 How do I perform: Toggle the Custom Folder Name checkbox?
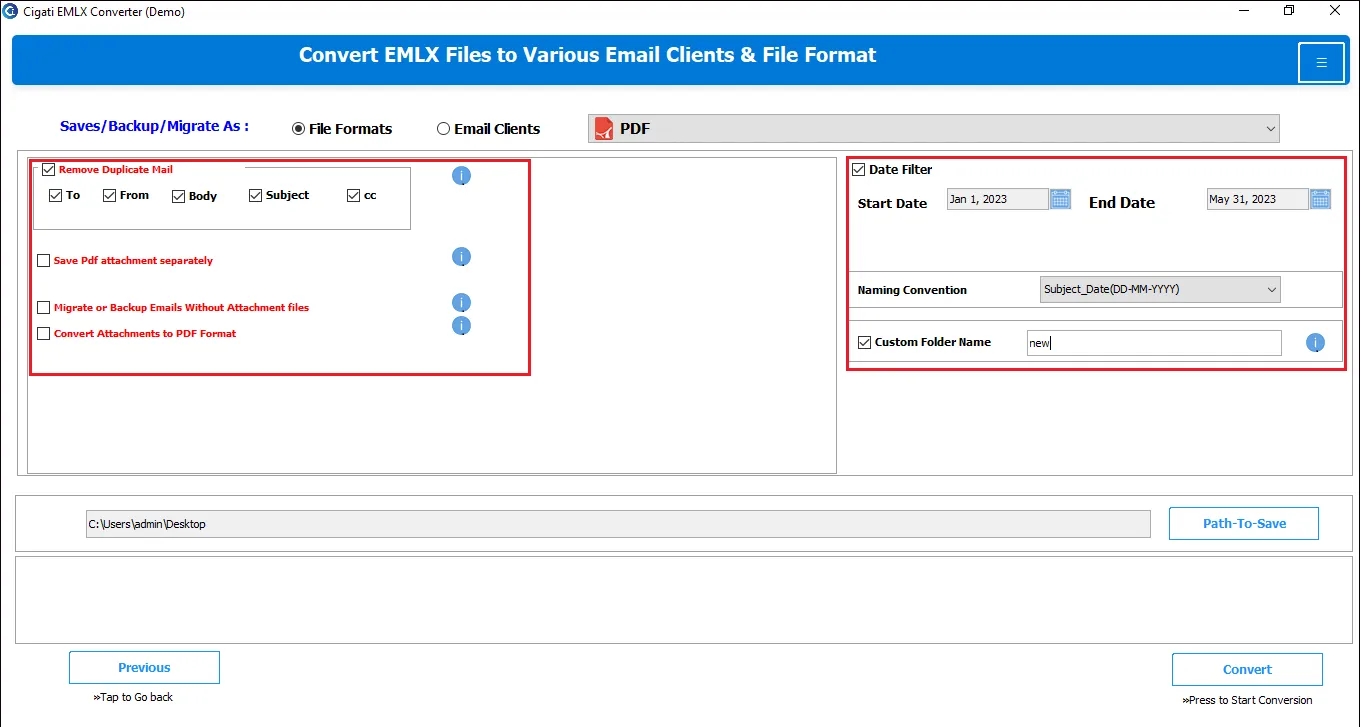pos(864,342)
